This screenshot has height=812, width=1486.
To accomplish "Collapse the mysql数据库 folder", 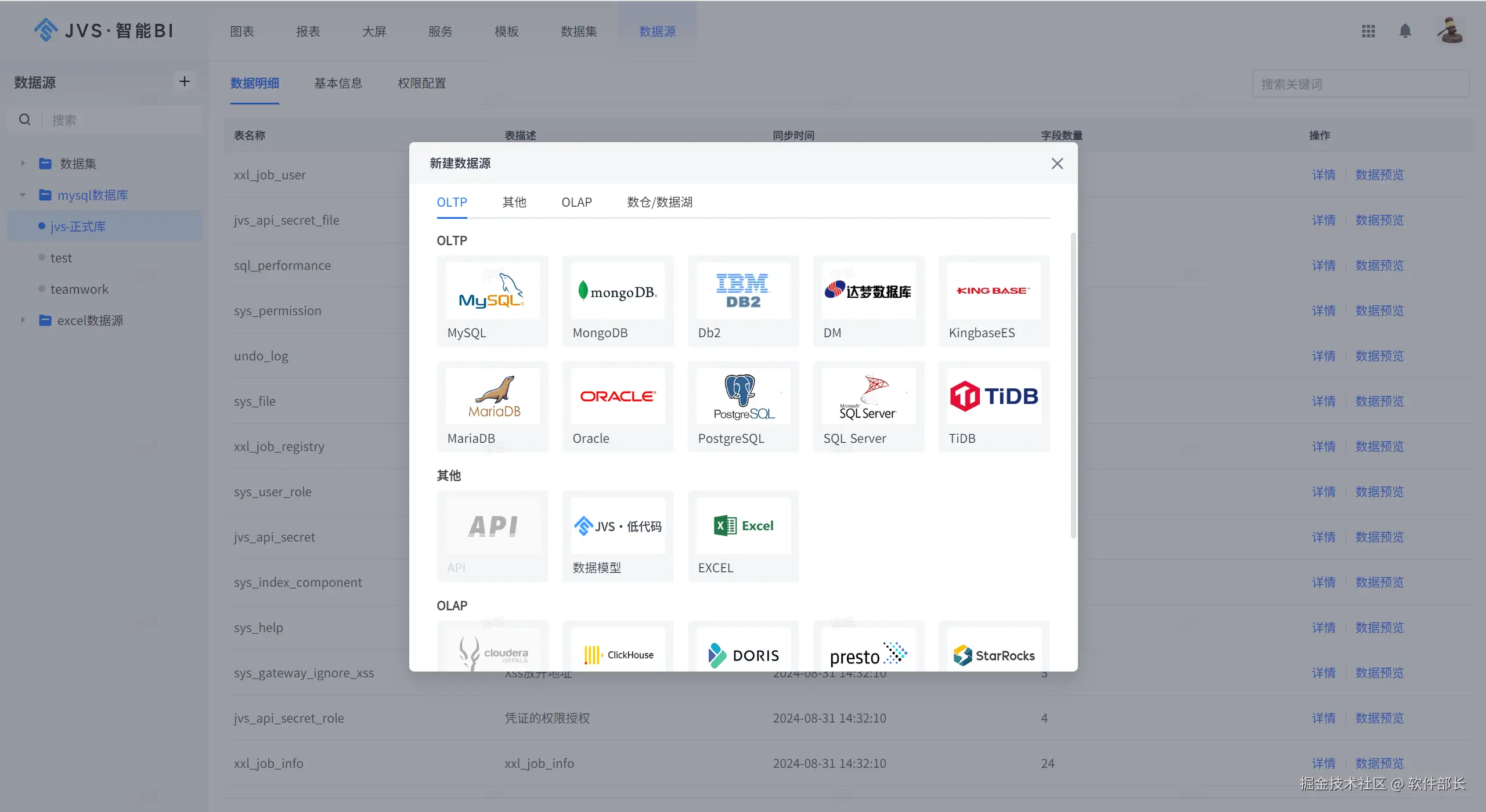I will click(23, 195).
